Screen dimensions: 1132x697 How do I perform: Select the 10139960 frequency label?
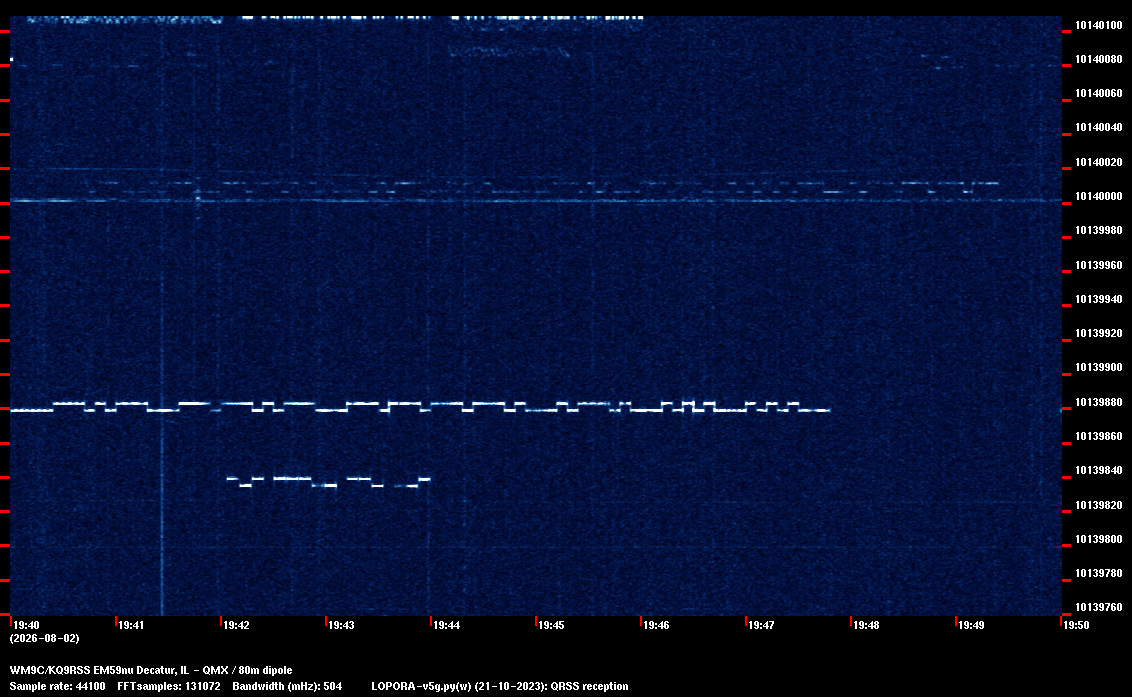pyautogui.click(x=1098, y=265)
